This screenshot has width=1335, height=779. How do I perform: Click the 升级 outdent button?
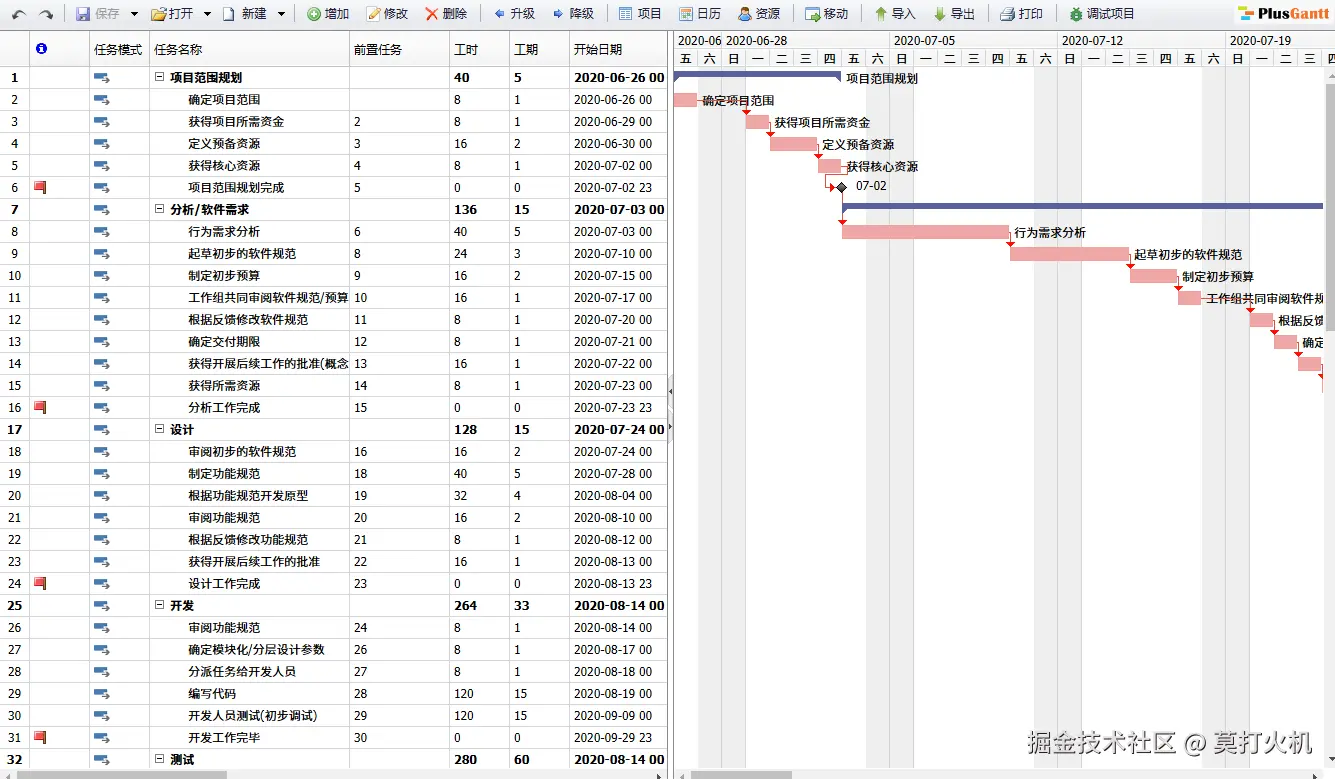tap(514, 14)
